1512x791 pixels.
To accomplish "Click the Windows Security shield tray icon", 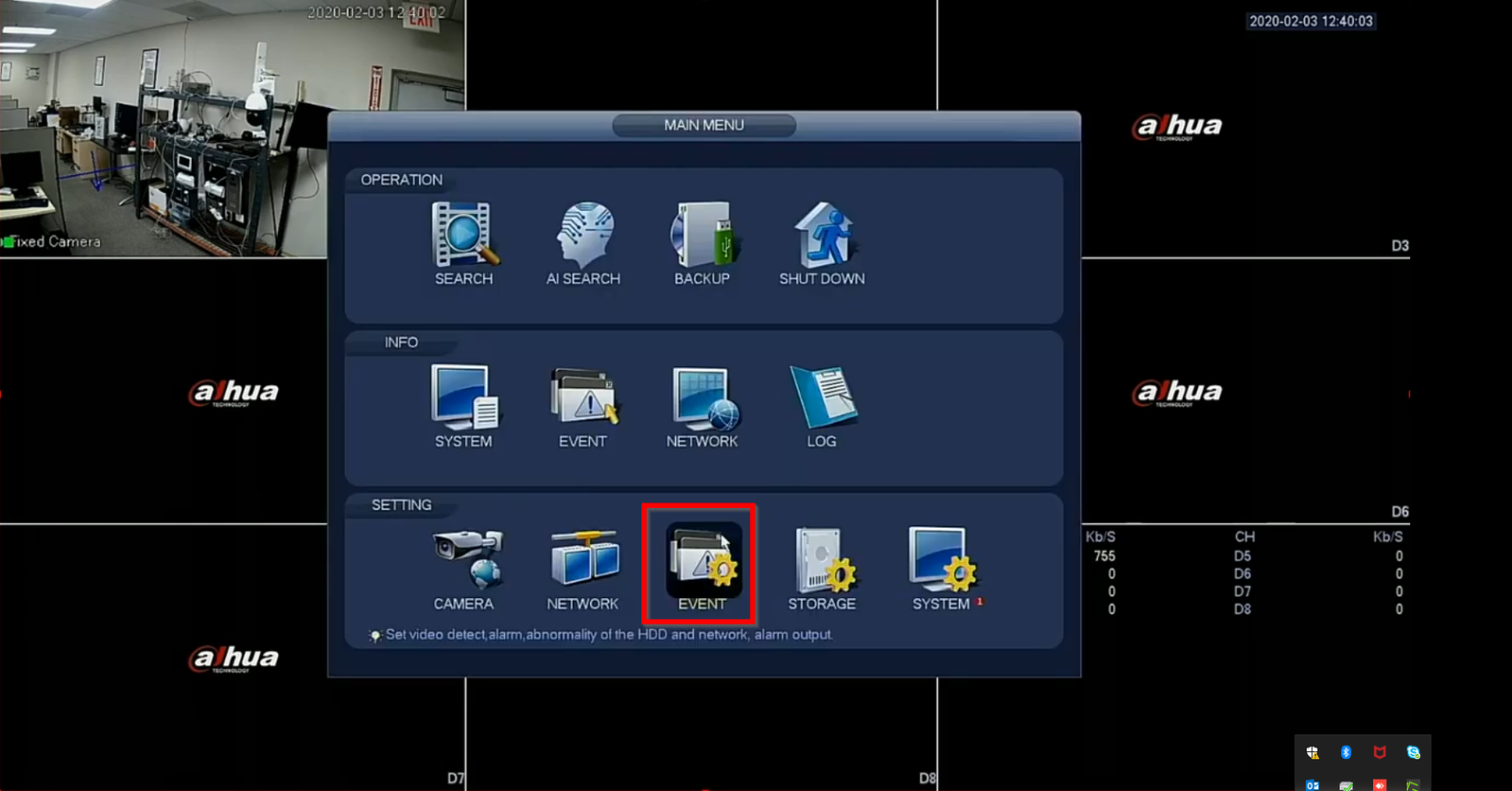I will click(1312, 753).
